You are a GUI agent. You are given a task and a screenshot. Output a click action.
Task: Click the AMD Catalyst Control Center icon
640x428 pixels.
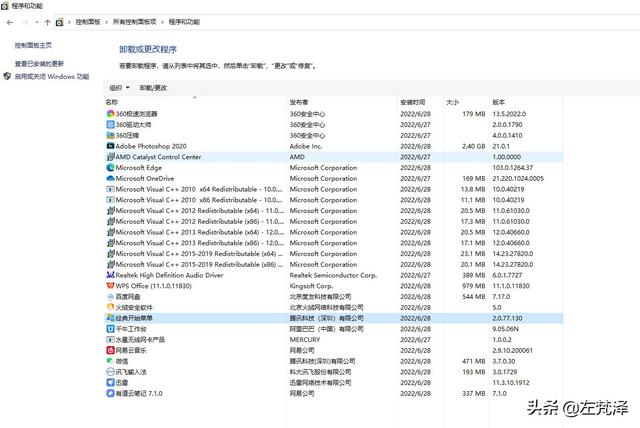click(x=110, y=157)
